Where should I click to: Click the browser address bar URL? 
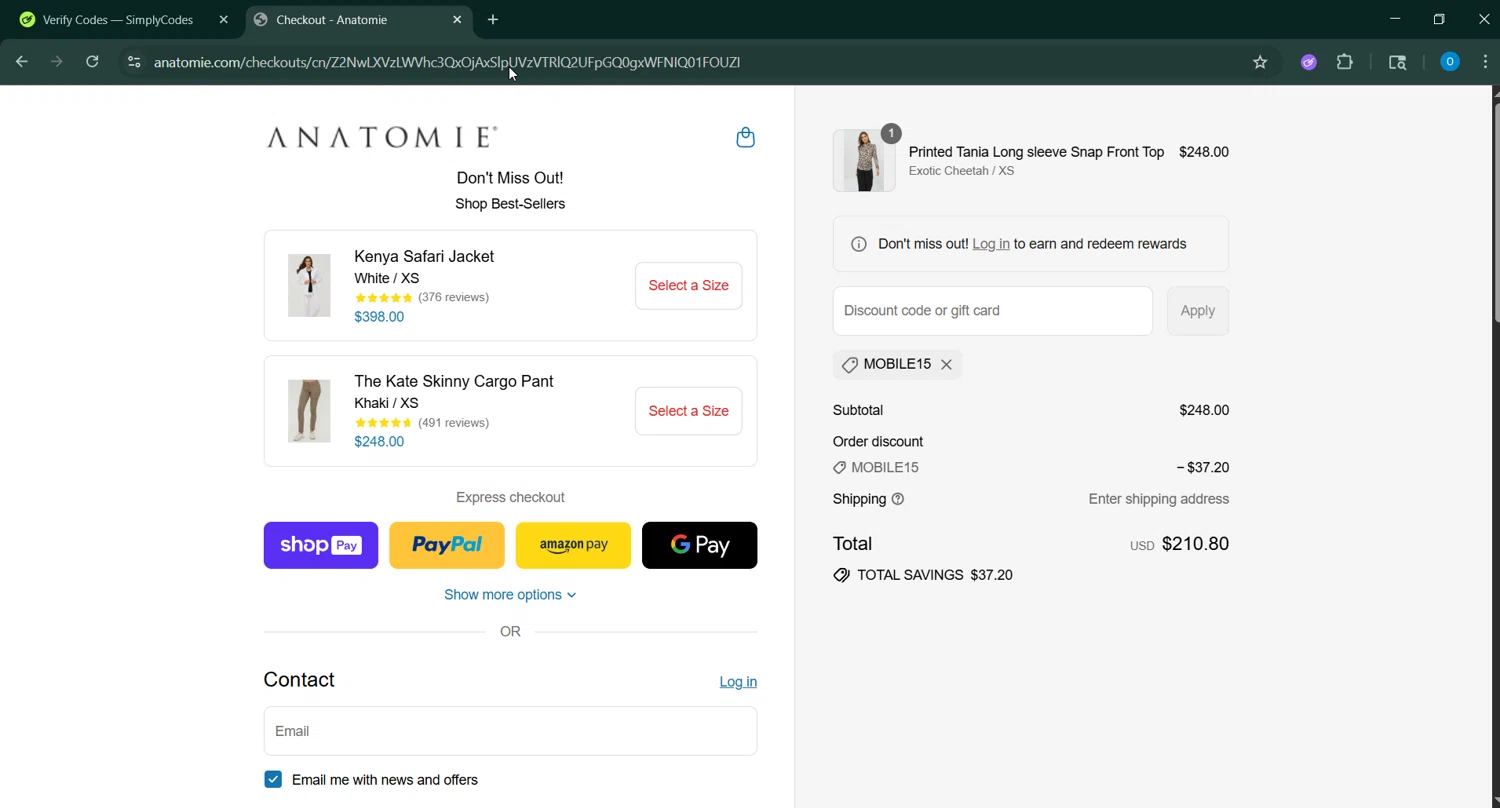[x=447, y=62]
